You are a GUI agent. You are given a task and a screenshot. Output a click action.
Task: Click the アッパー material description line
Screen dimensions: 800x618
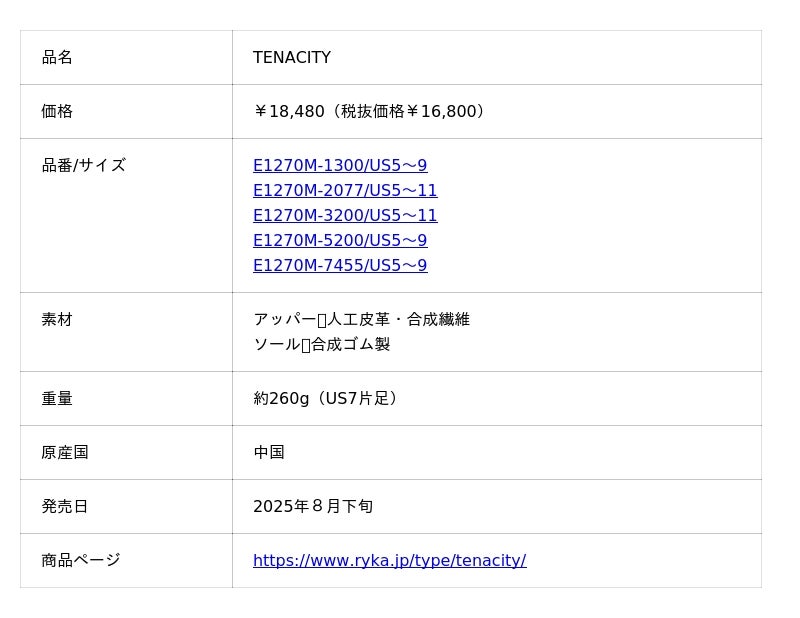coord(361,320)
